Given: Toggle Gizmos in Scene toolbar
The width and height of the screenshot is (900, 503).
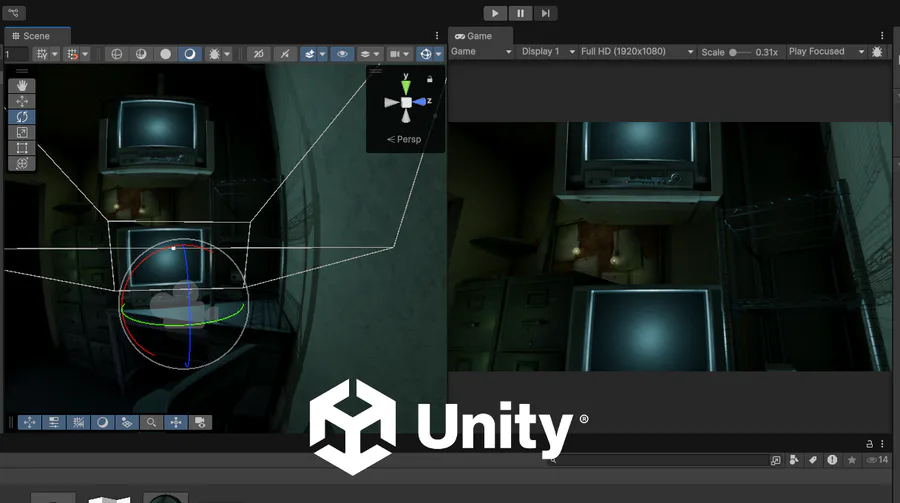Looking at the screenshot, I should [x=425, y=54].
